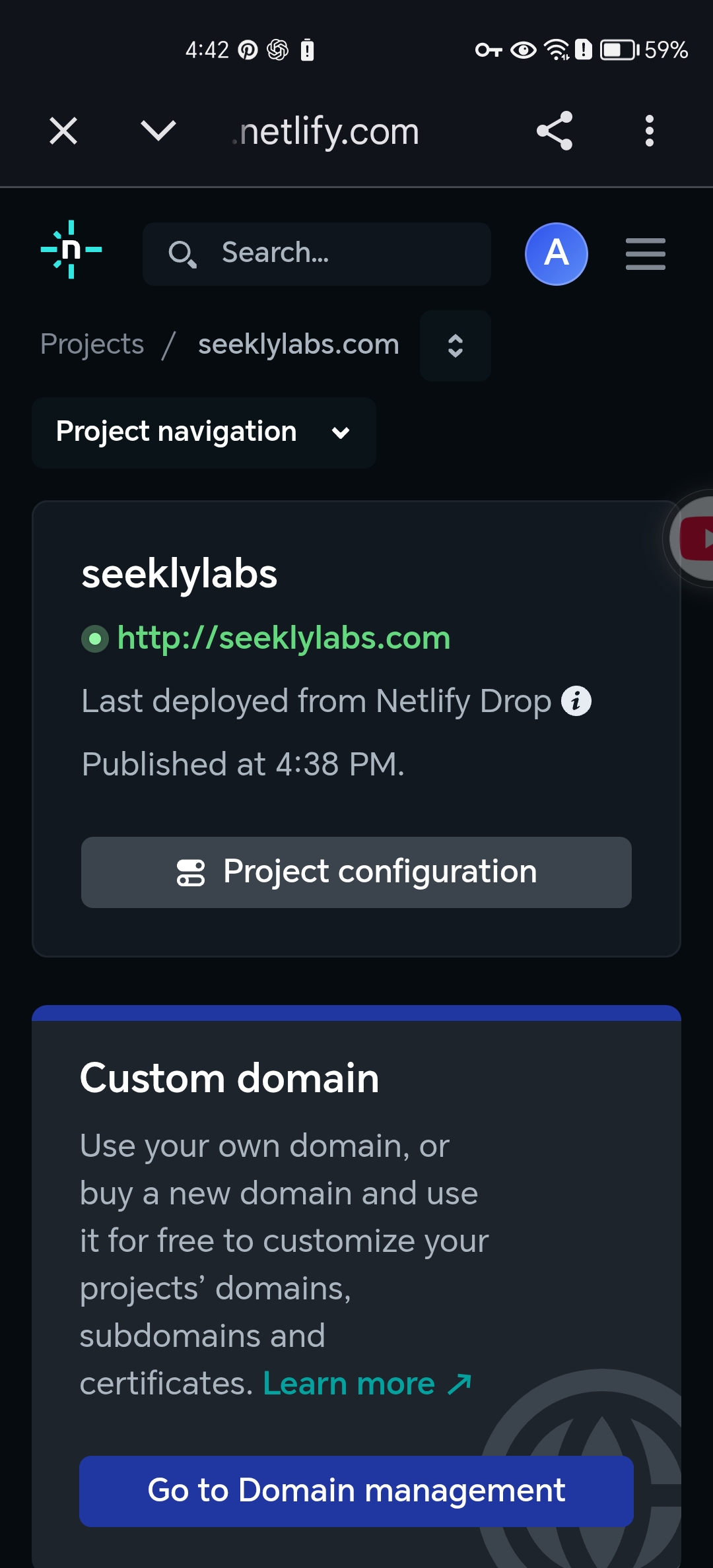Viewport: 713px width, 1568px height.
Task: Tap the floating YouTube bubble
Action: coord(693,539)
